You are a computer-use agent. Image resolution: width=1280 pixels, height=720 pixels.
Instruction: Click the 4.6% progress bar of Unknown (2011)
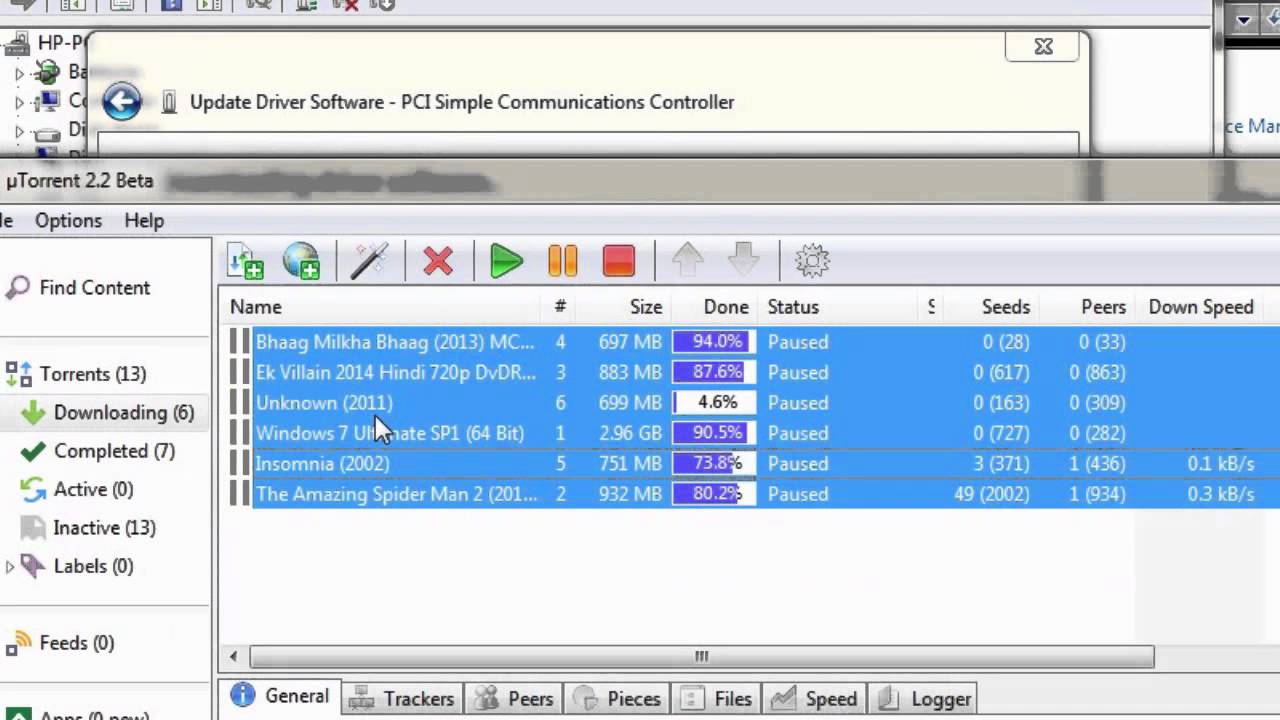coord(713,403)
